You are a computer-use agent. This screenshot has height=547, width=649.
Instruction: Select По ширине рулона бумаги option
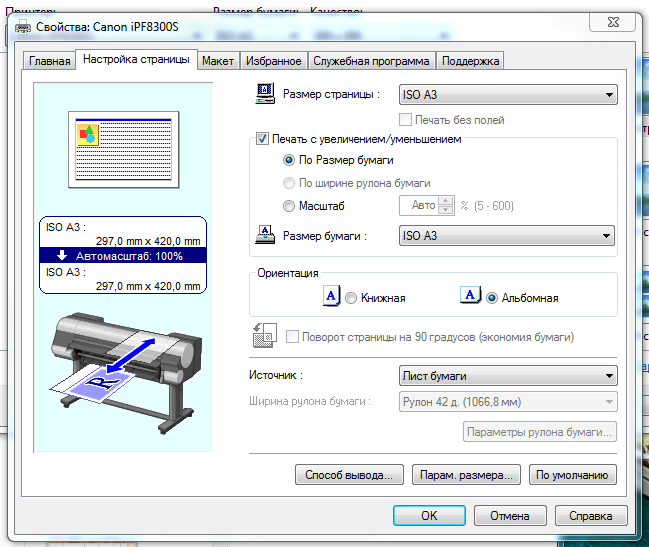[x=288, y=182]
